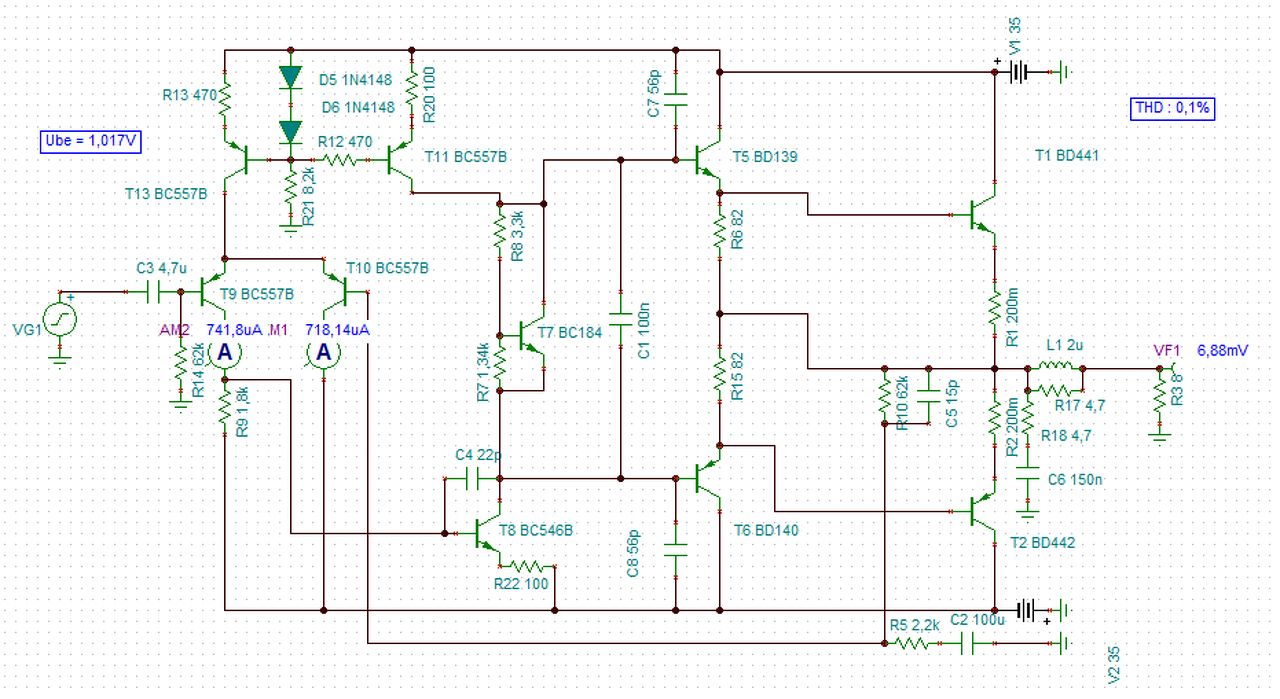Image resolution: width=1280 pixels, height=699 pixels.
Task: Select output transistor T1 BD441
Action: [983, 215]
